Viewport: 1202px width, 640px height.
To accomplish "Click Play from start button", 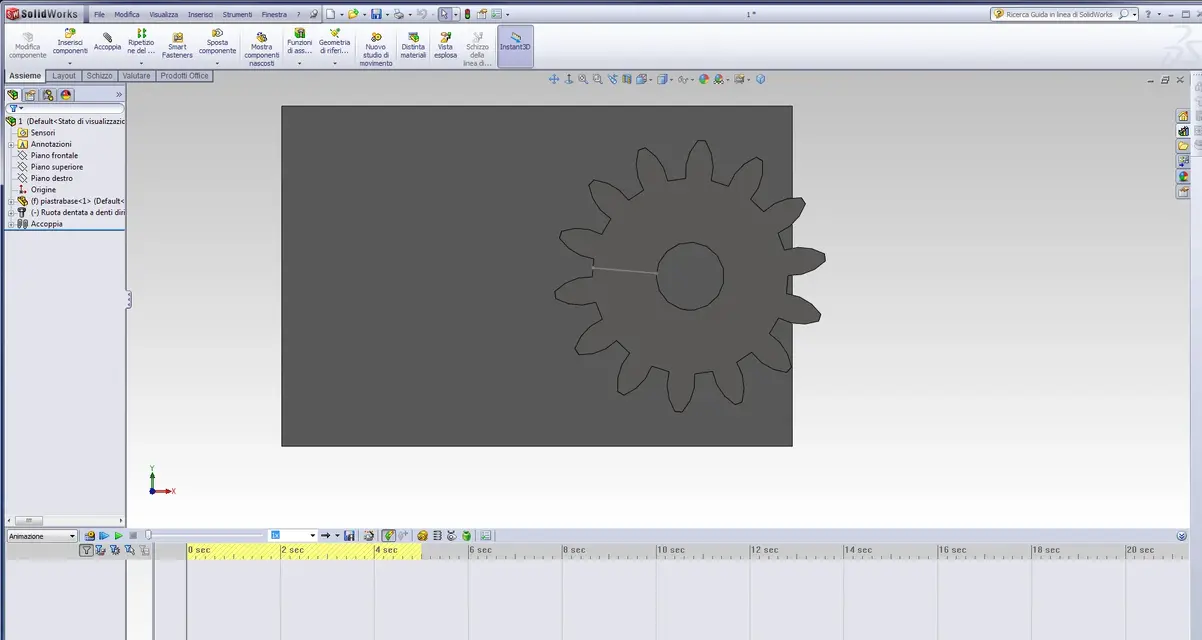I will (x=103, y=536).
